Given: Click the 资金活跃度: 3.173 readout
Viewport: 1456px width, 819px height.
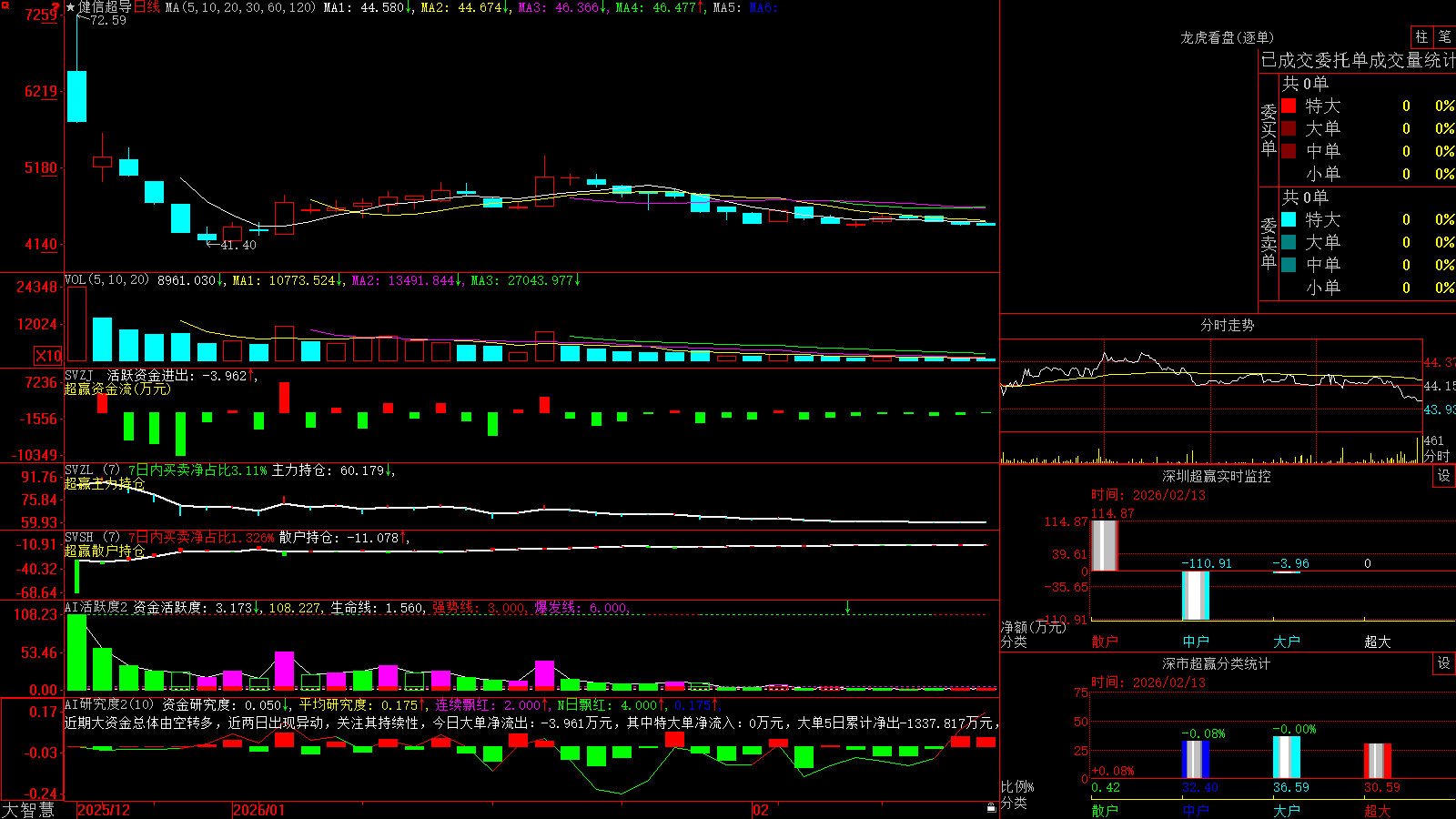Looking at the screenshot, I should pyautogui.click(x=192, y=608).
